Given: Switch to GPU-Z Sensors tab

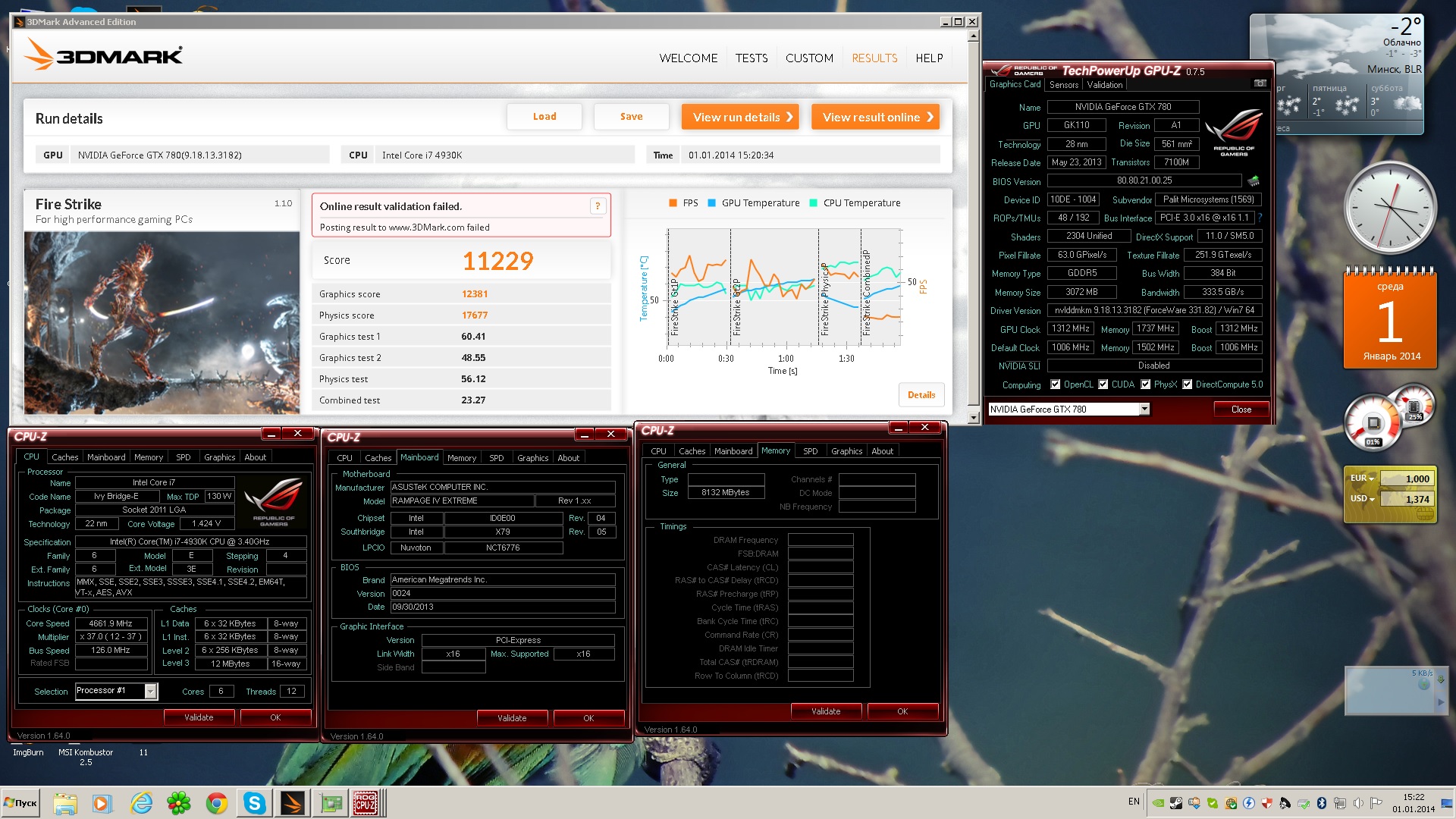Looking at the screenshot, I should pyautogui.click(x=1063, y=85).
